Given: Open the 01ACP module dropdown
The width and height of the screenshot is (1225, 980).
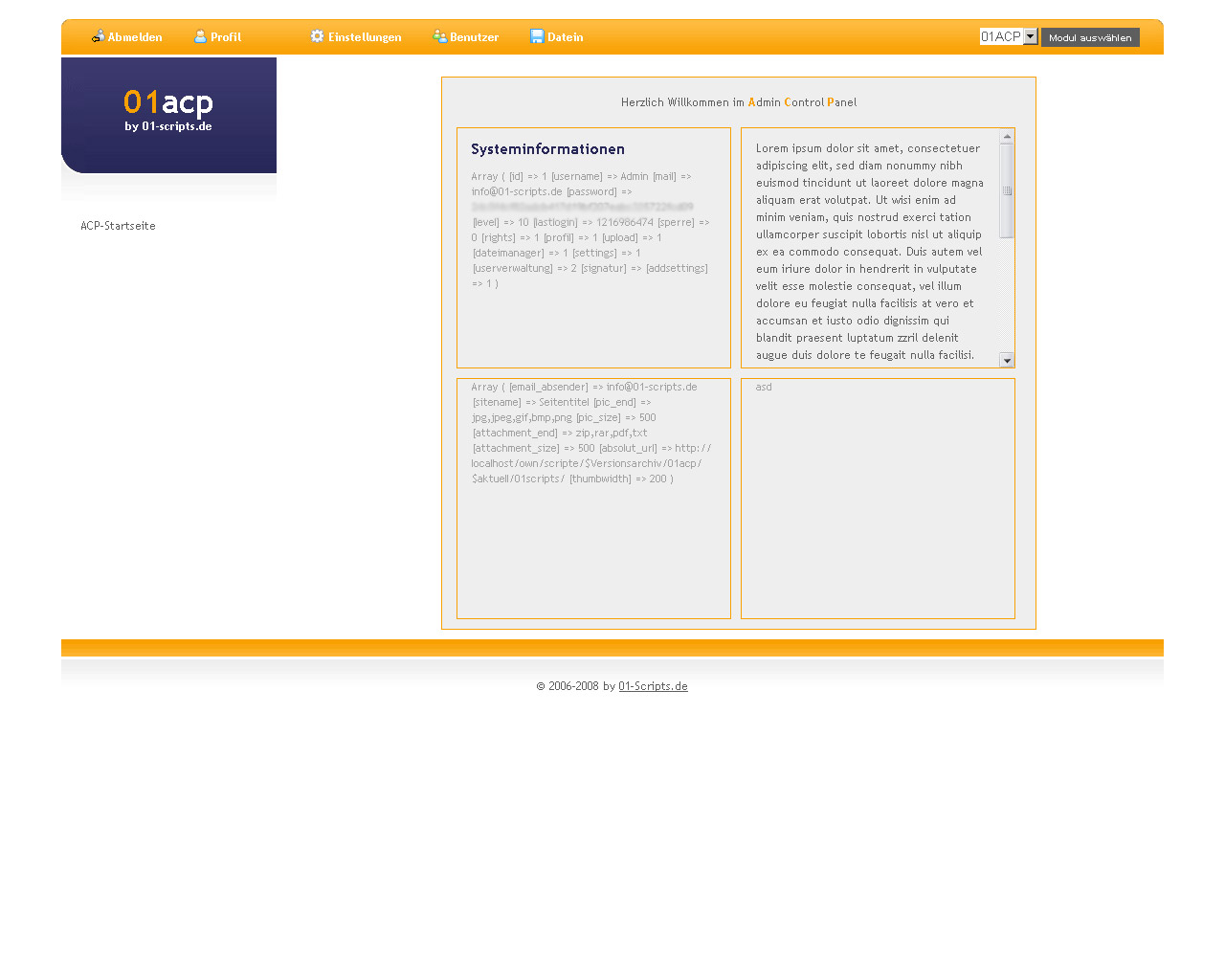Looking at the screenshot, I should tap(1009, 36).
